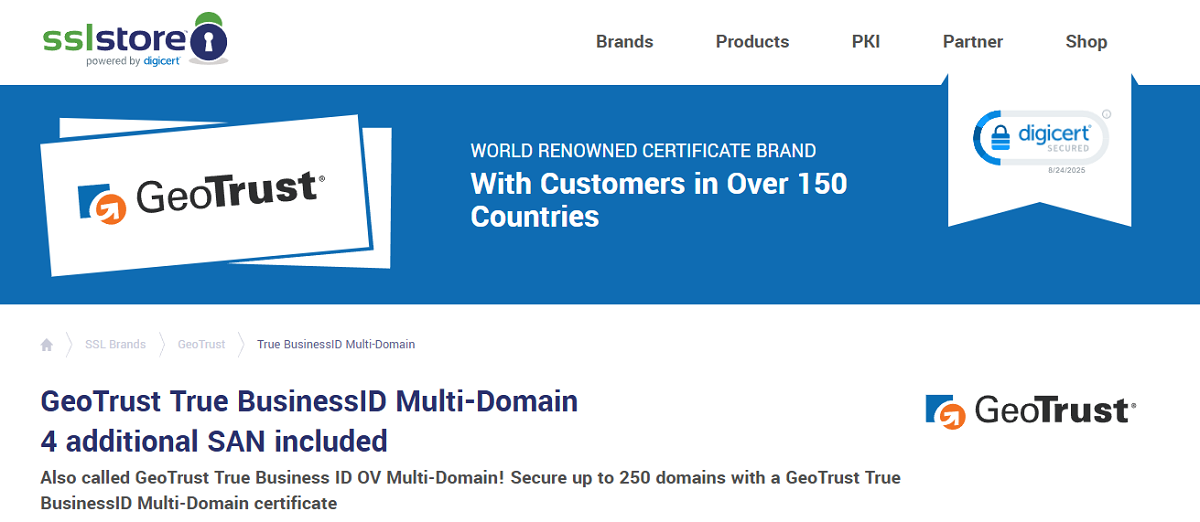Open the PKI menu
This screenshot has width=1200, height=522.
pyautogui.click(x=866, y=42)
